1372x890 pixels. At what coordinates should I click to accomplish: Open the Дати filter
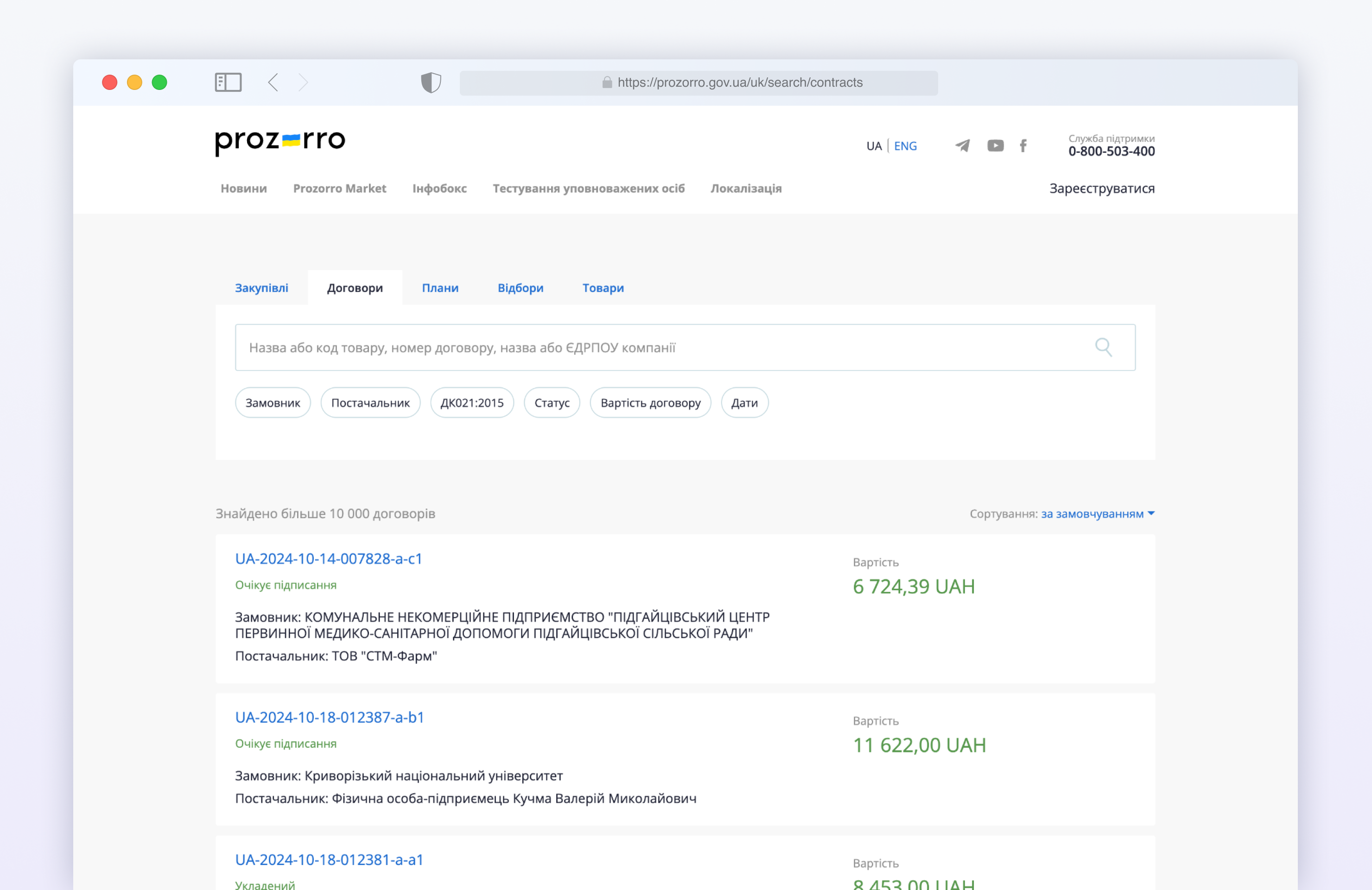(744, 402)
